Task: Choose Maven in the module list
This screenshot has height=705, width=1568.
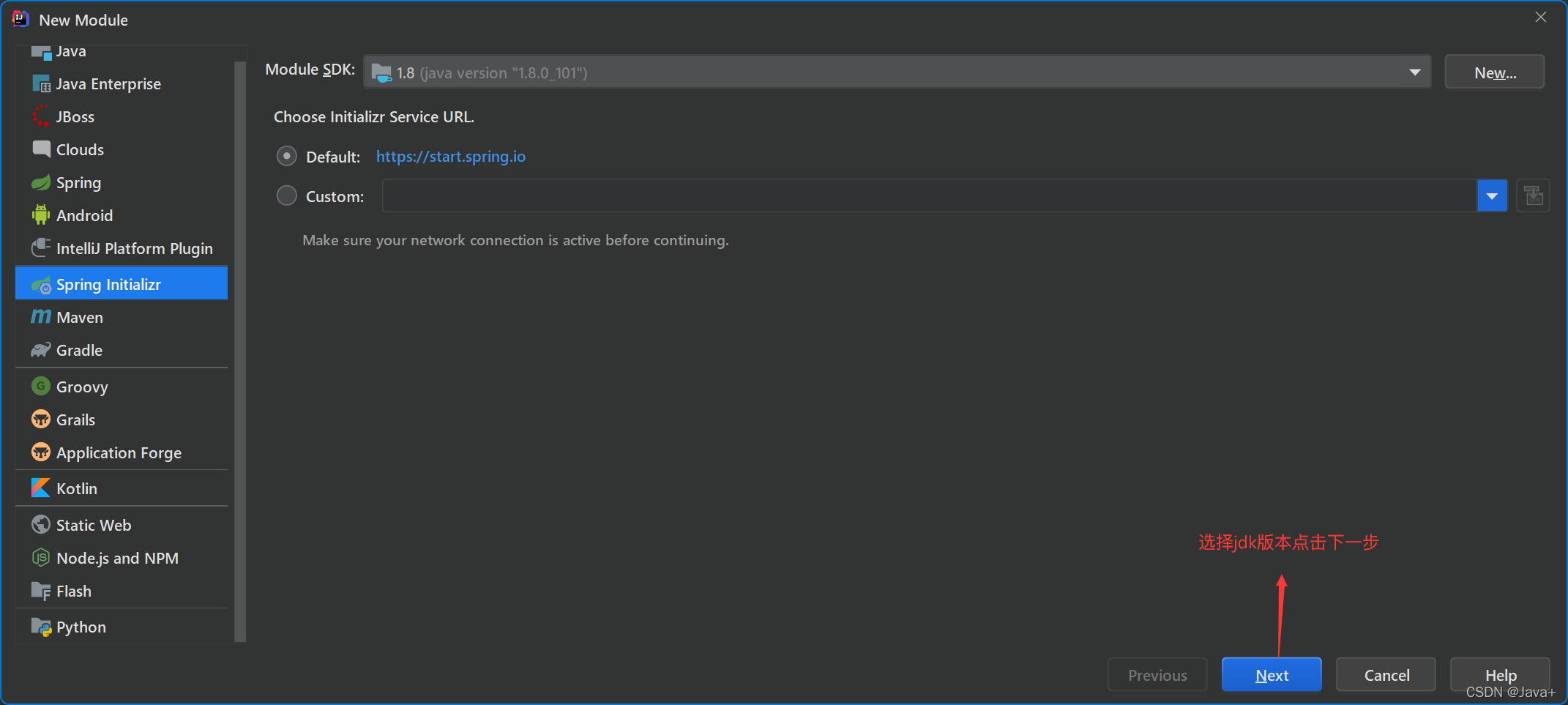Action: pyautogui.click(x=122, y=317)
